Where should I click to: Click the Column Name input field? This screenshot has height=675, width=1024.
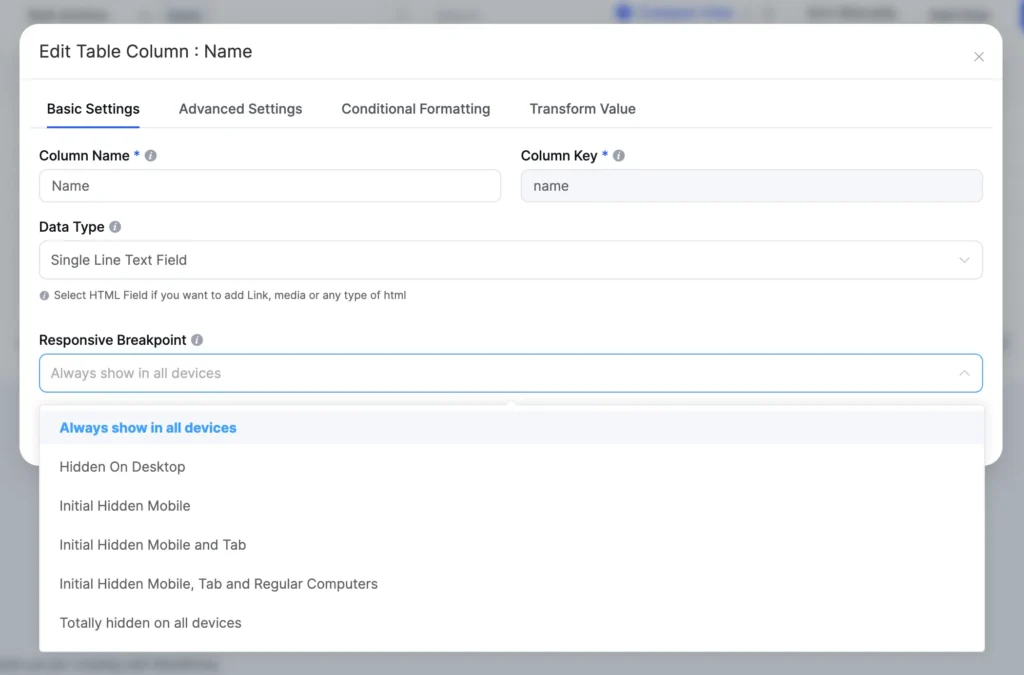tap(270, 186)
